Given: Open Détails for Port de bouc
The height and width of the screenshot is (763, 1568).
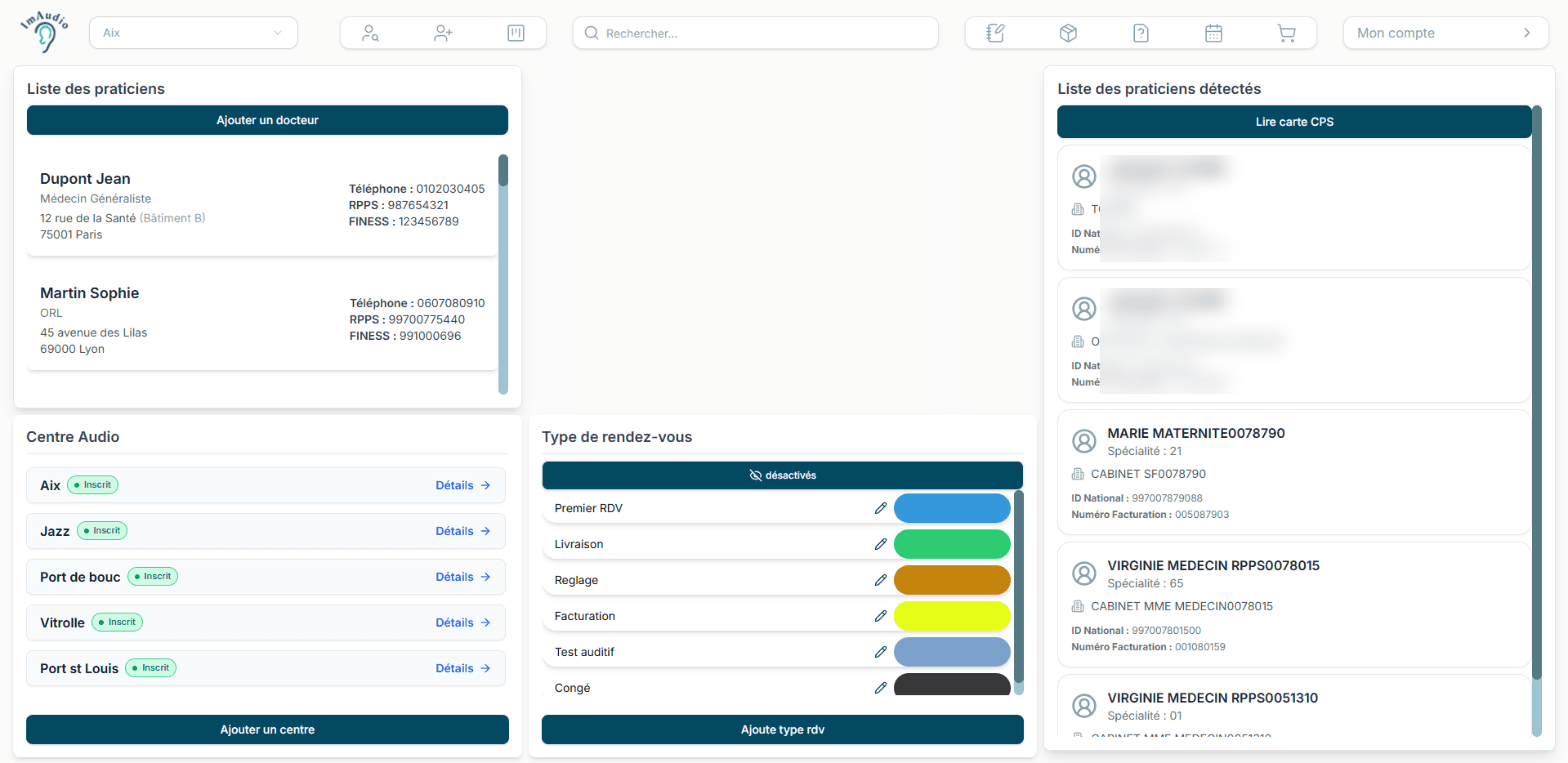Looking at the screenshot, I should coord(463,577).
